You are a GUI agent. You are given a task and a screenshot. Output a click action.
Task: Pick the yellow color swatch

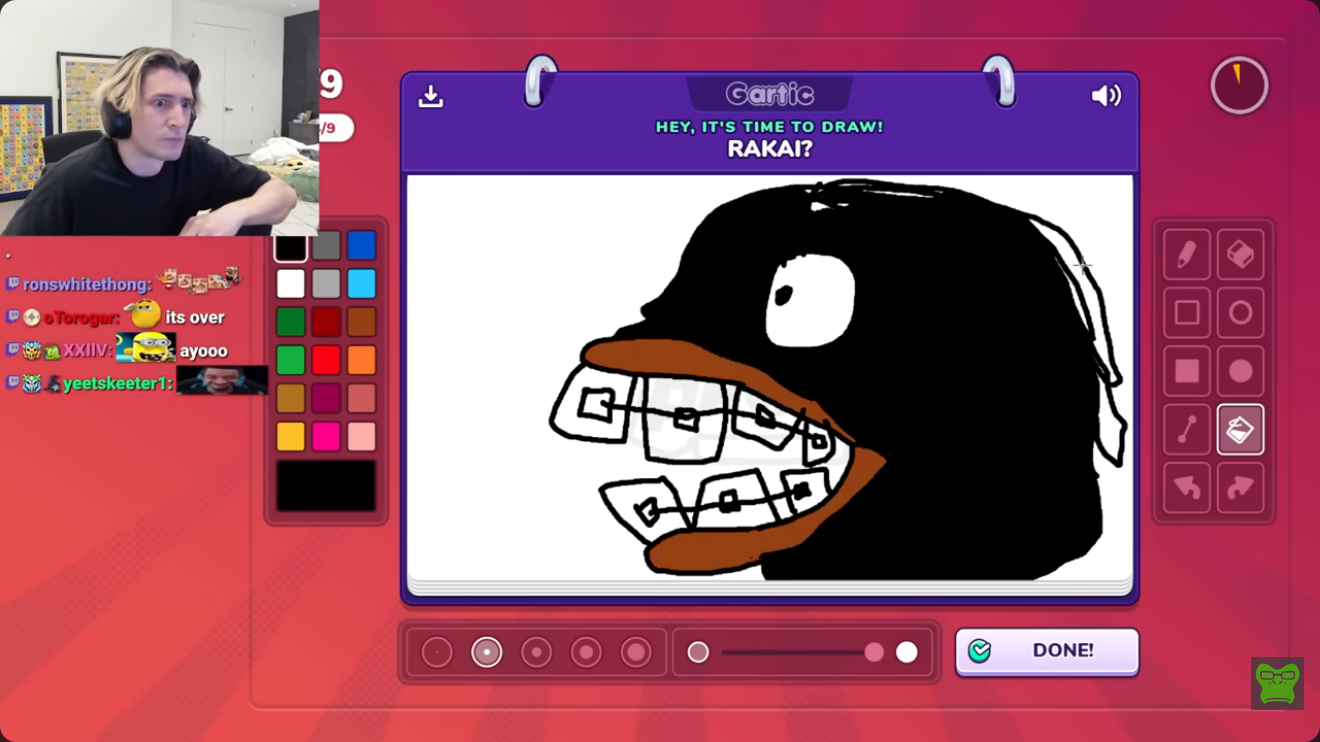tap(291, 436)
